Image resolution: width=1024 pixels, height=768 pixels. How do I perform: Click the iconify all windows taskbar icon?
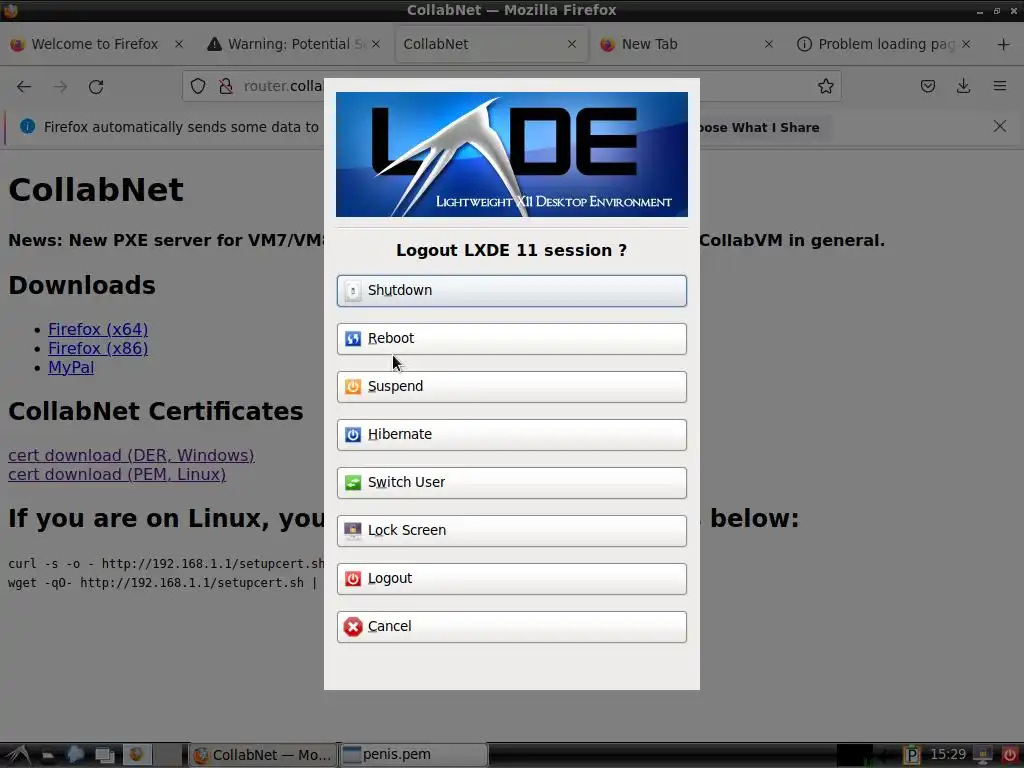104,756
